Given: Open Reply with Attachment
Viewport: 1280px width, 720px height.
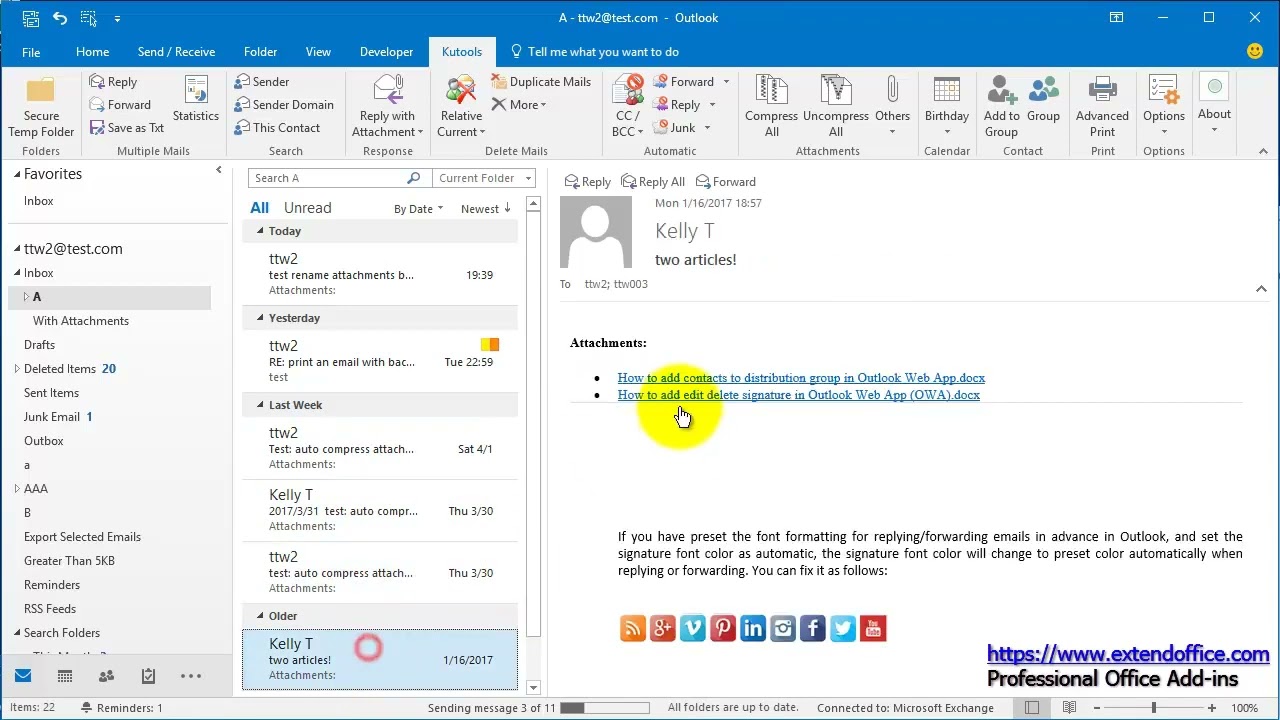Looking at the screenshot, I should (x=388, y=106).
